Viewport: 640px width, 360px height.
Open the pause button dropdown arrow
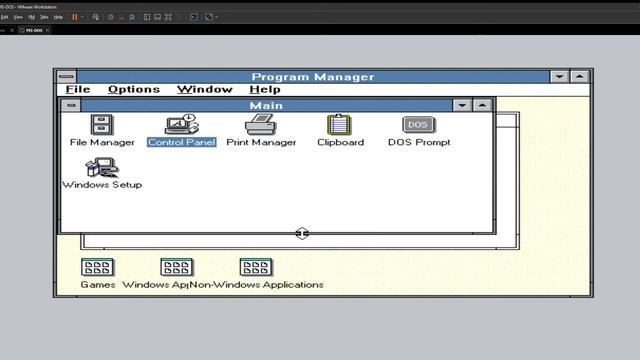pos(82,17)
